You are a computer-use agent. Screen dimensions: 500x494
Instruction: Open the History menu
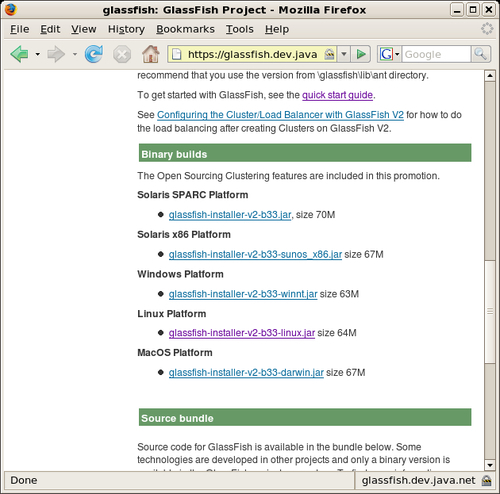point(126,29)
